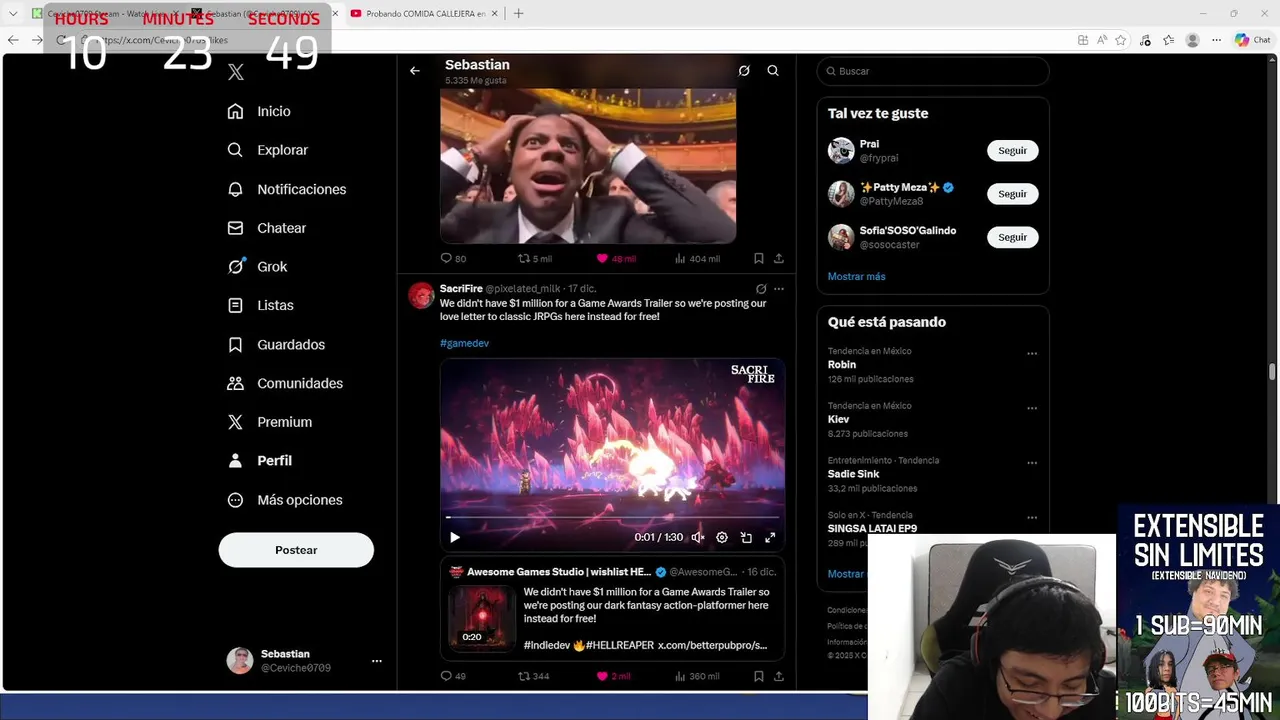Open Notificaciones in the sidebar
The width and height of the screenshot is (1280, 720).
[287, 189]
